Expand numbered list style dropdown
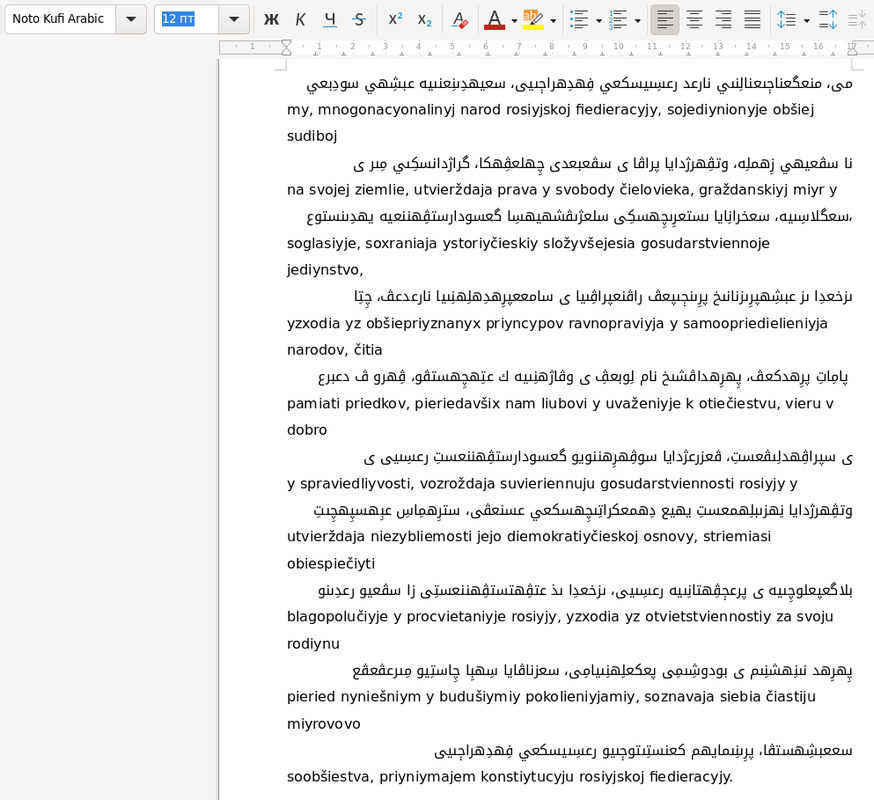874x800 pixels. (638, 21)
